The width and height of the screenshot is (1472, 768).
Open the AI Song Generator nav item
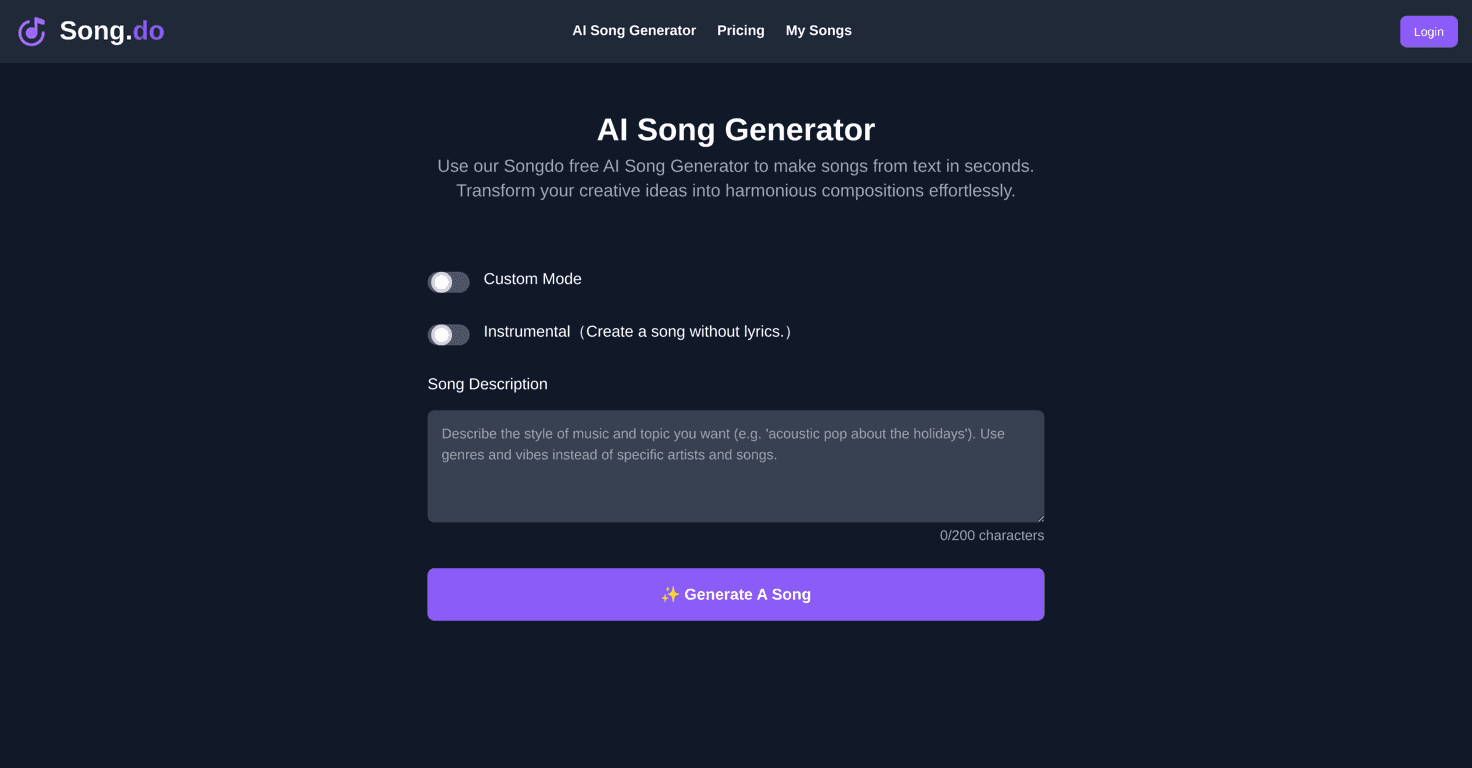634,30
